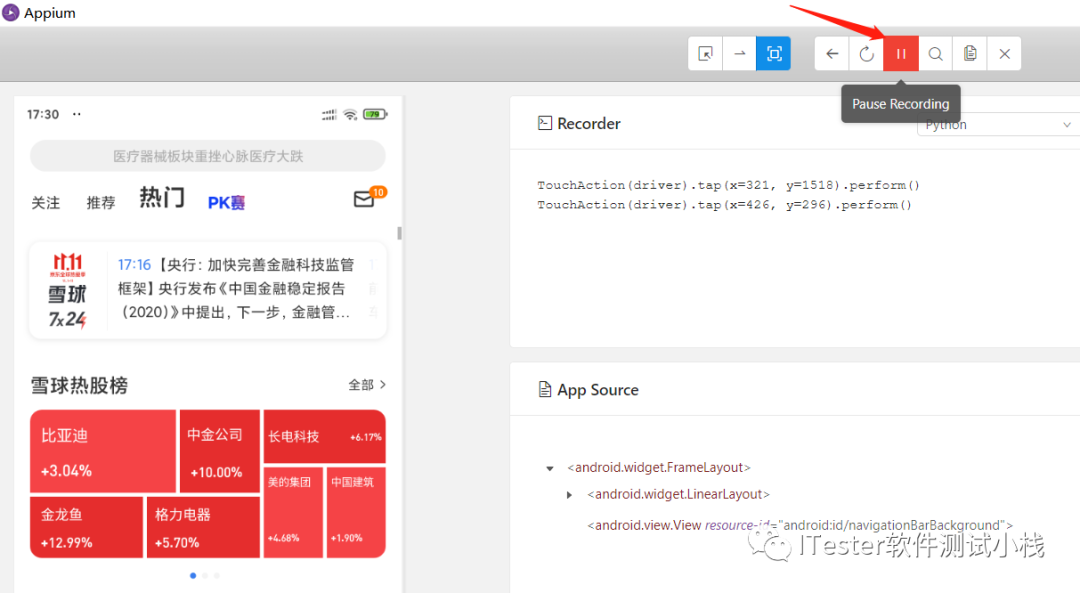Pause Recording with the red button
The image size is (1080, 593).
point(901,54)
